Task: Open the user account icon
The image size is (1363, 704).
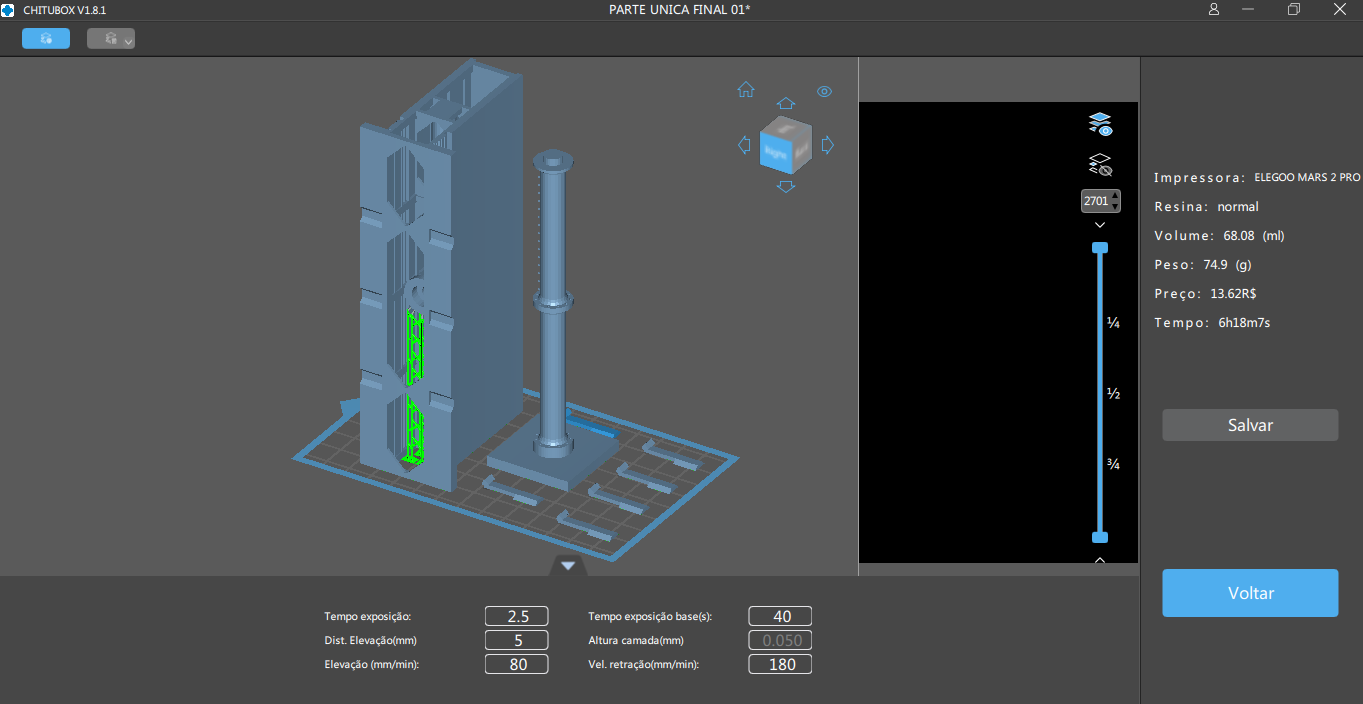Action: click(x=1214, y=9)
